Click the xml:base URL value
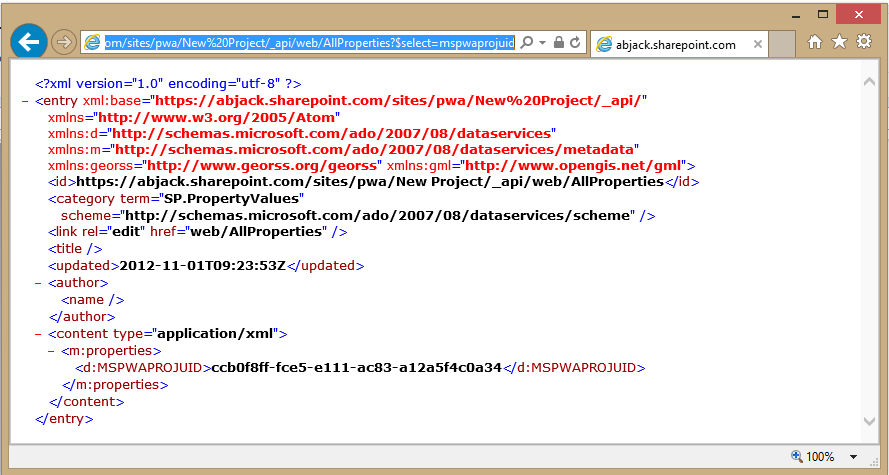 pyautogui.click(x=399, y=101)
